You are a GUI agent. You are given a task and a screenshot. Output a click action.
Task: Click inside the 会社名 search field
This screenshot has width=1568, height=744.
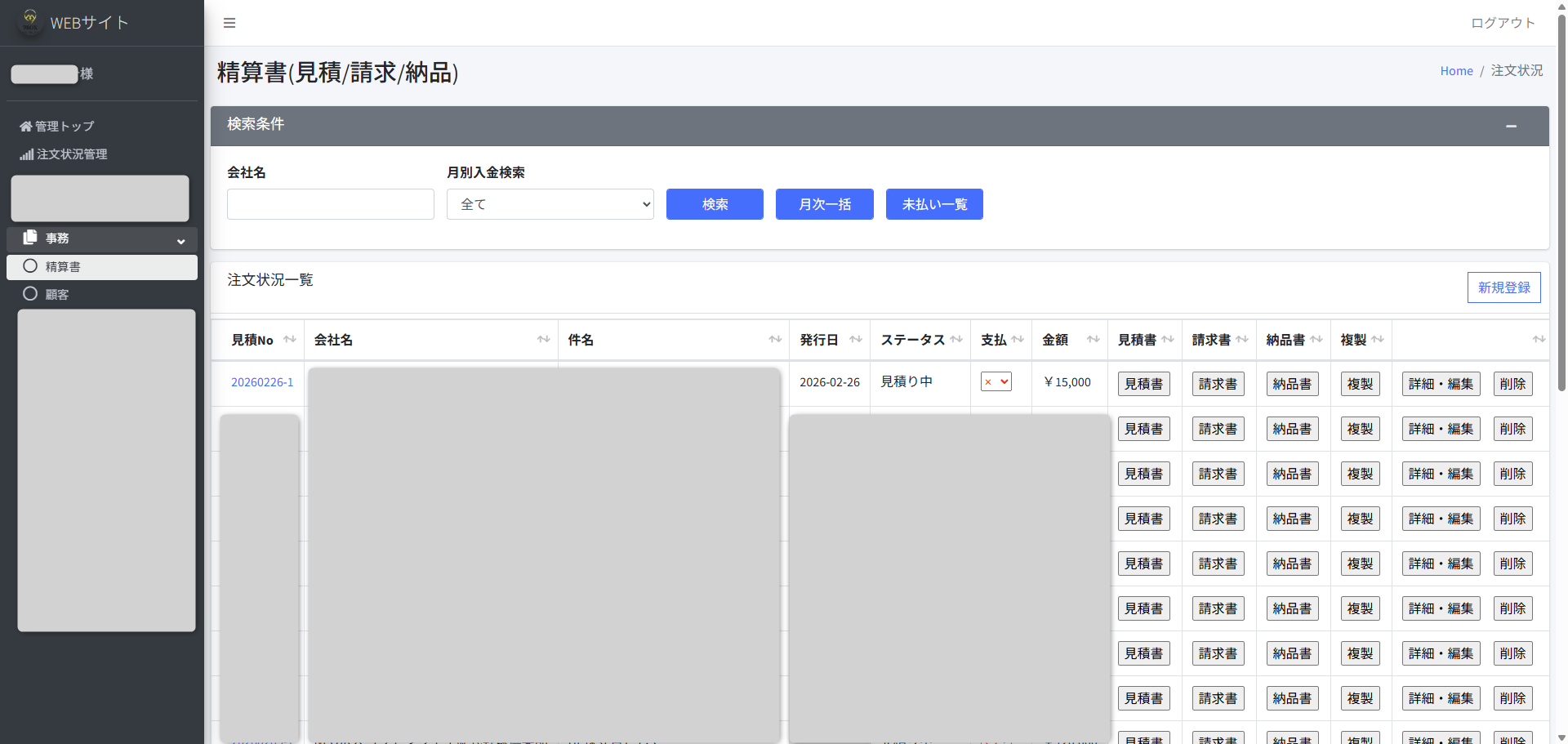point(330,204)
